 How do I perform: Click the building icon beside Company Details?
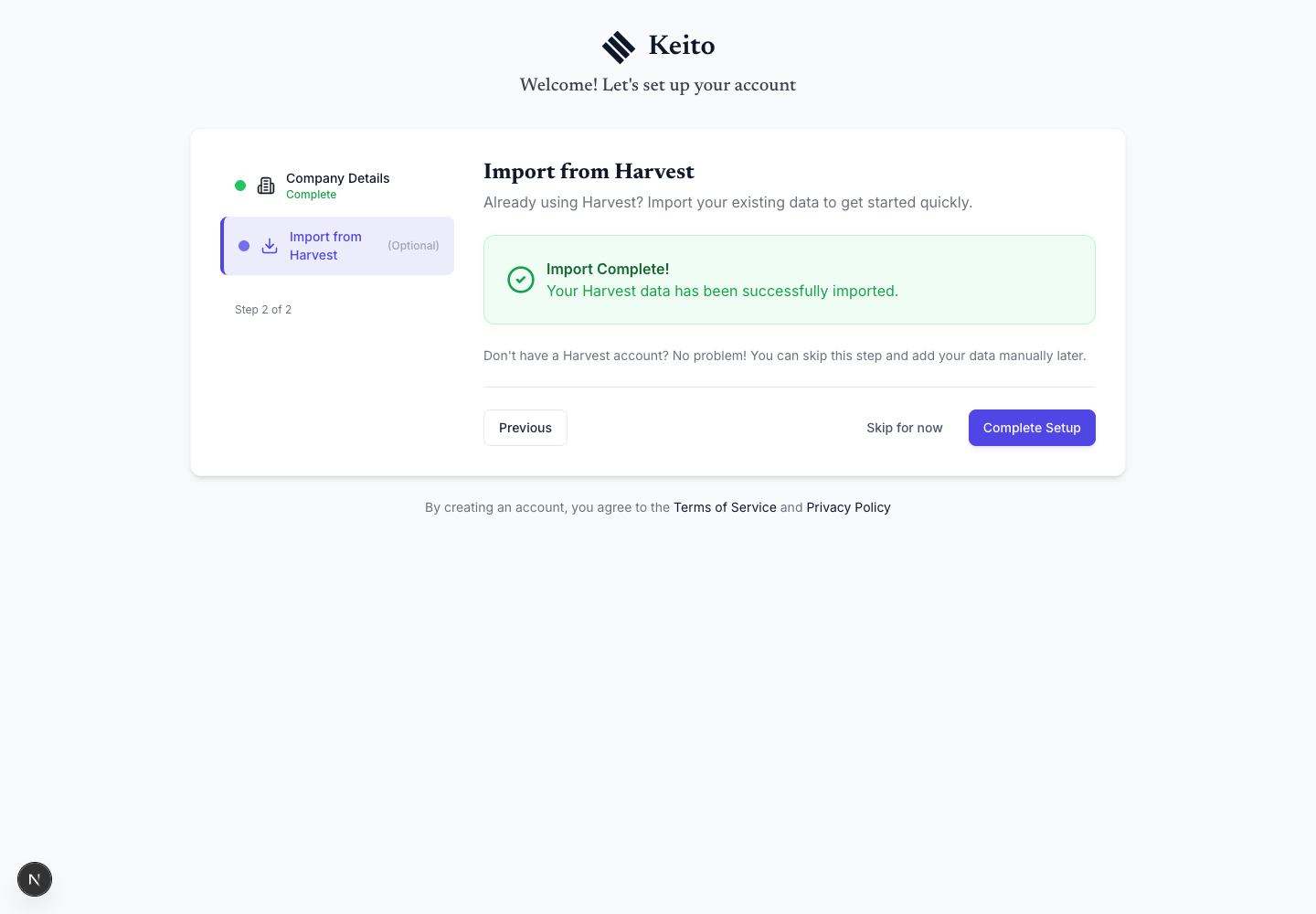click(266, 186)
